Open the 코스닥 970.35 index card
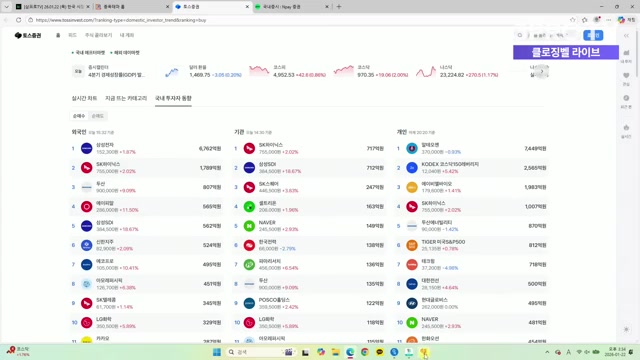 pyautogui.click(x=371, y=71)
